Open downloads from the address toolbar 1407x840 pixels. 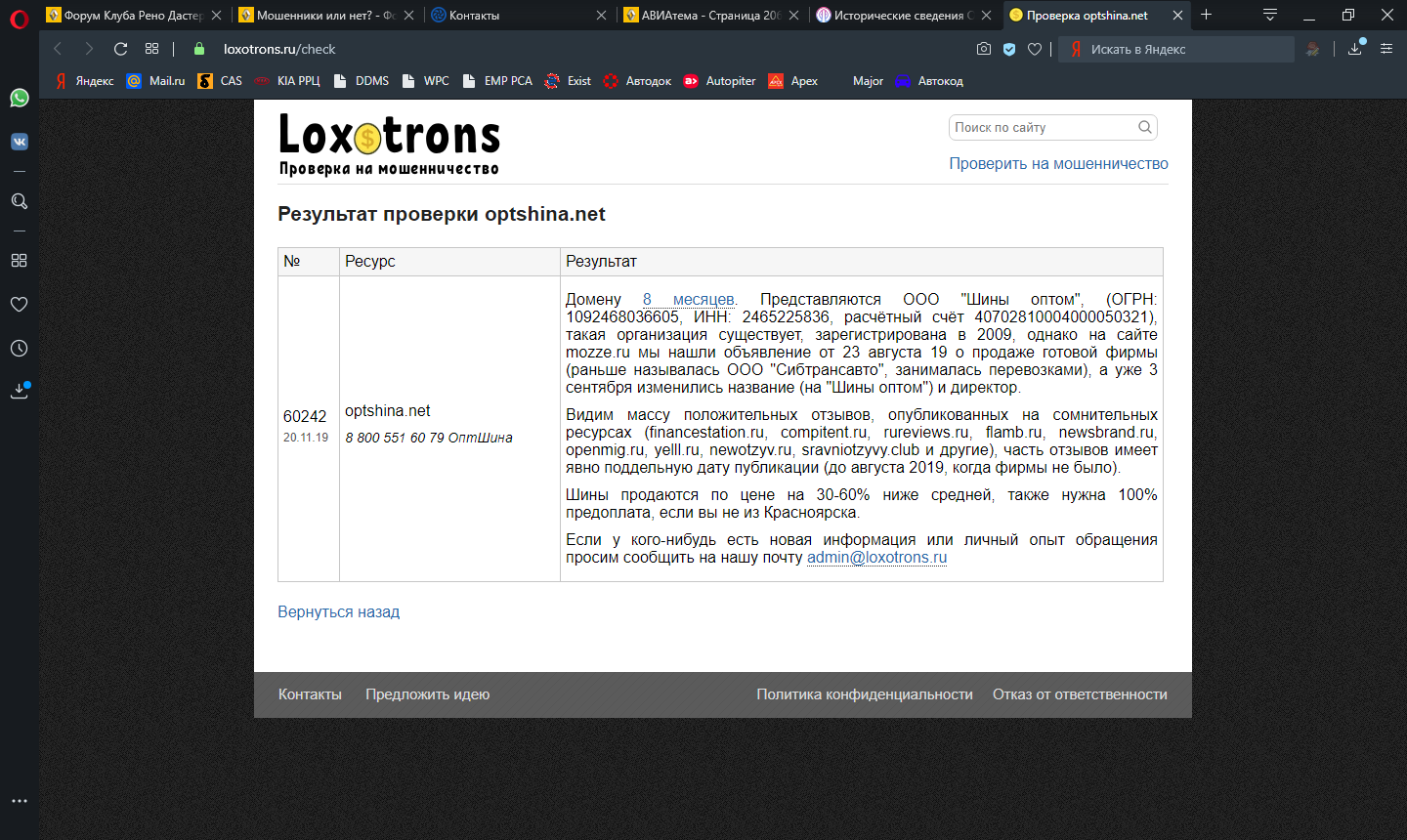click(x=1355, y=49)
